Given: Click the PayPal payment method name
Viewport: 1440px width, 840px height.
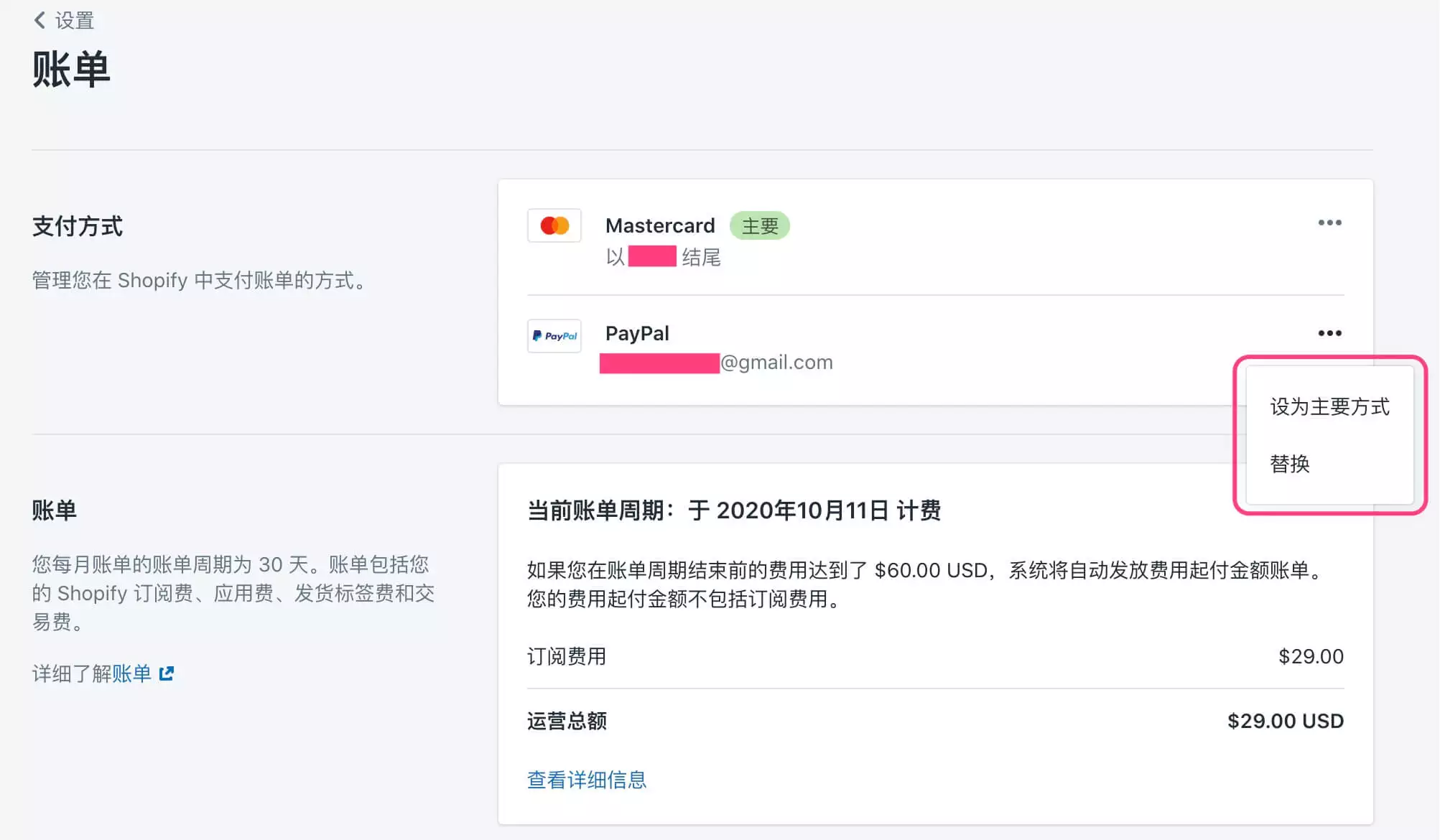Looking at the screenshot, I should point(637,333).
